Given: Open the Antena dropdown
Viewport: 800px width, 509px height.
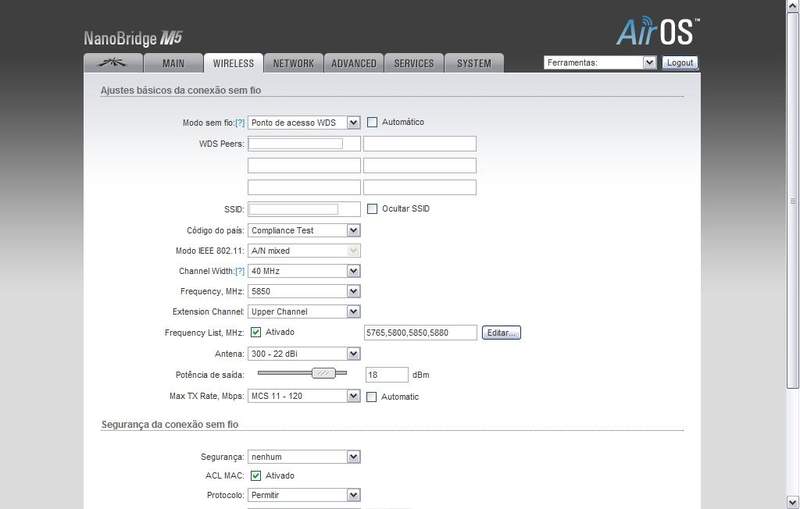Looking at the screenshot, I should coord(304,354).
